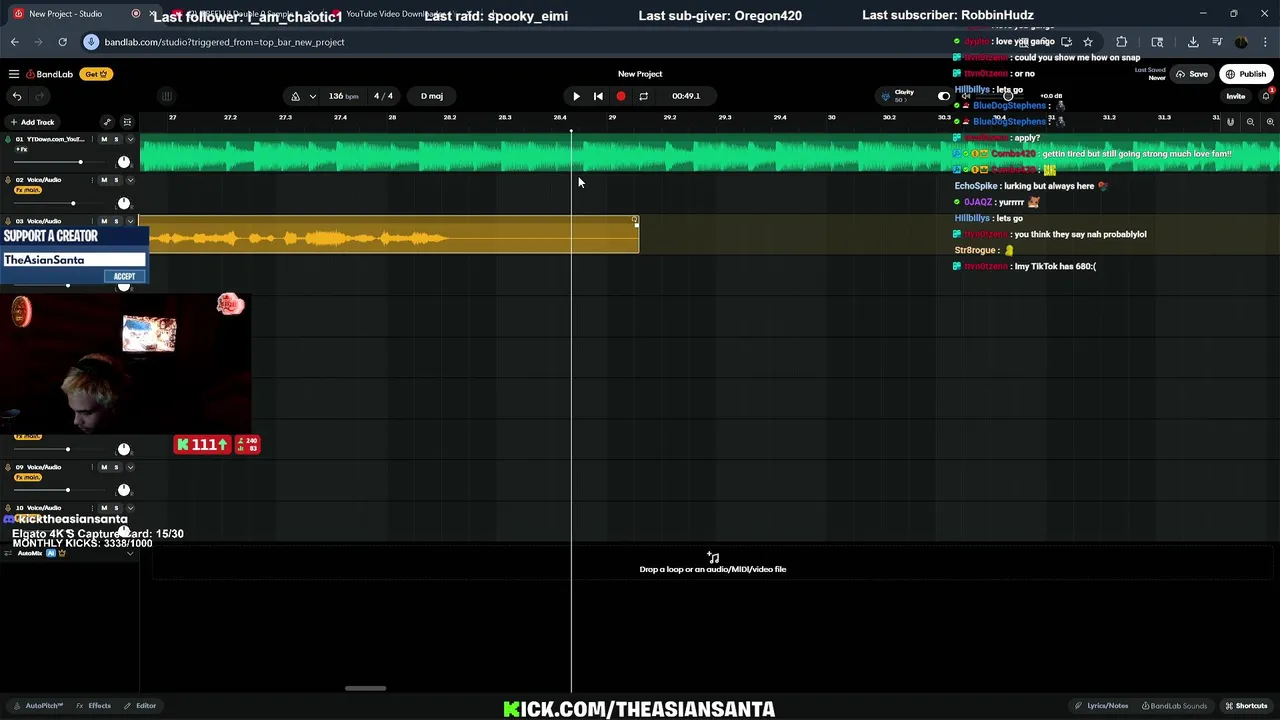Open the notifications bell
1280x720 pixels.
tap(1266, 96)
